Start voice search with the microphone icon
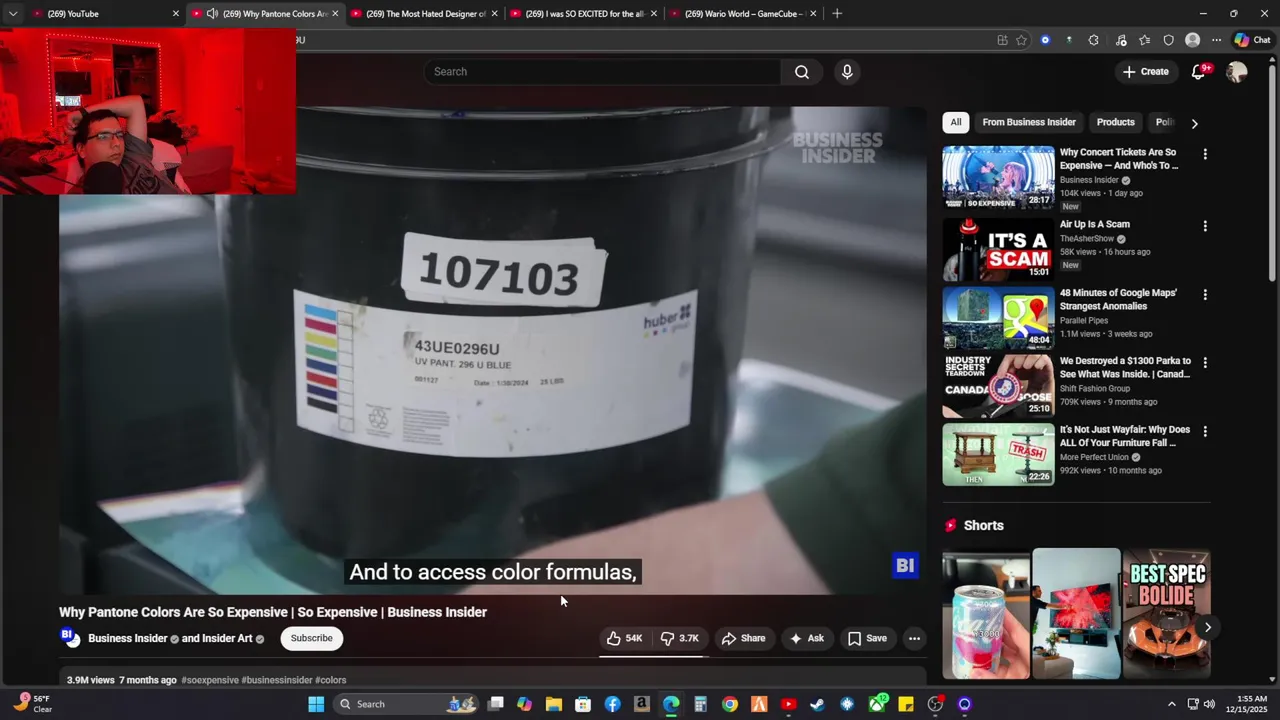 [847, 72]
